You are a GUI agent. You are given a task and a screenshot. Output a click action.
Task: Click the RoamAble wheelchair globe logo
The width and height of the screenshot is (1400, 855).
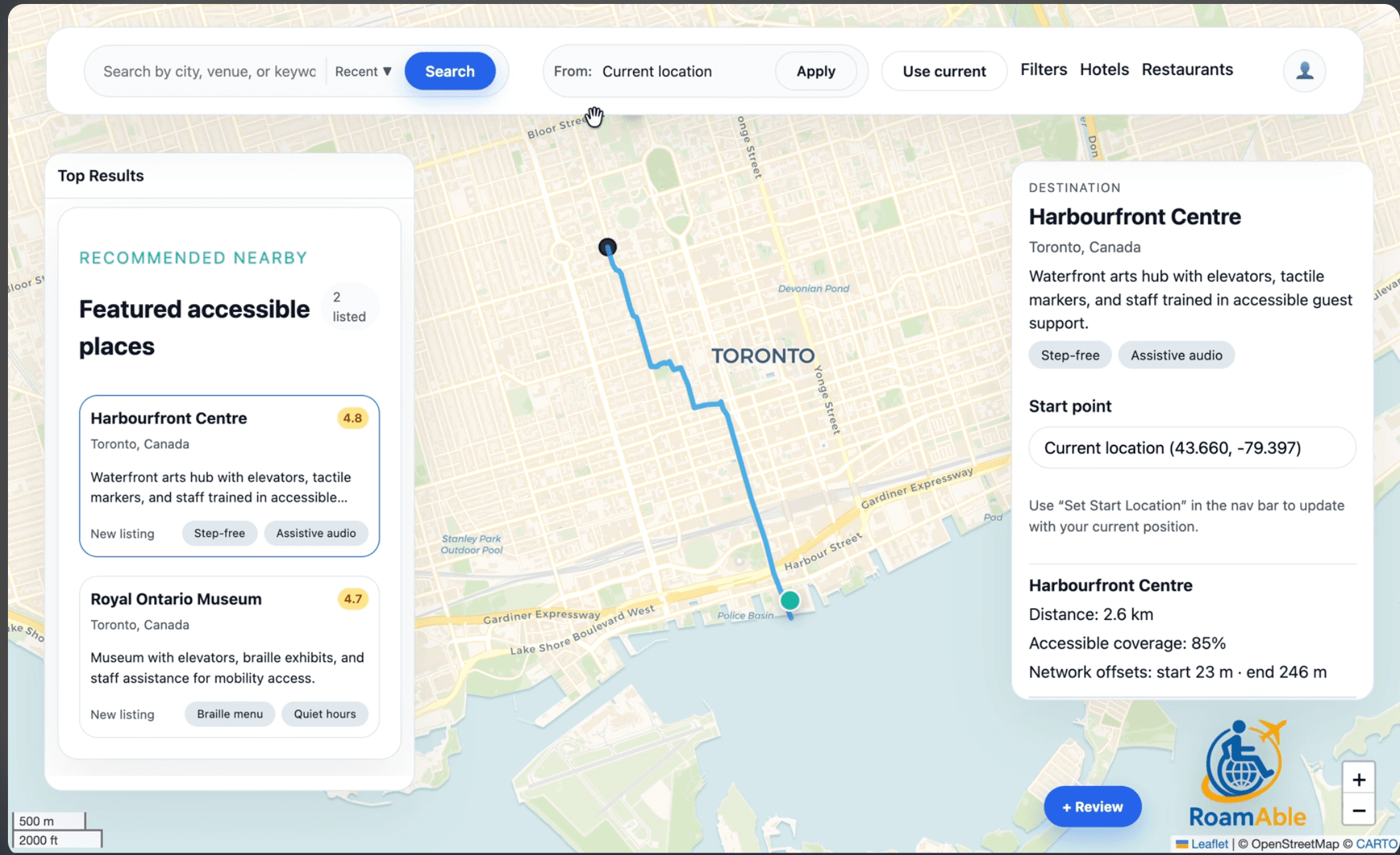coord(1247,772)
